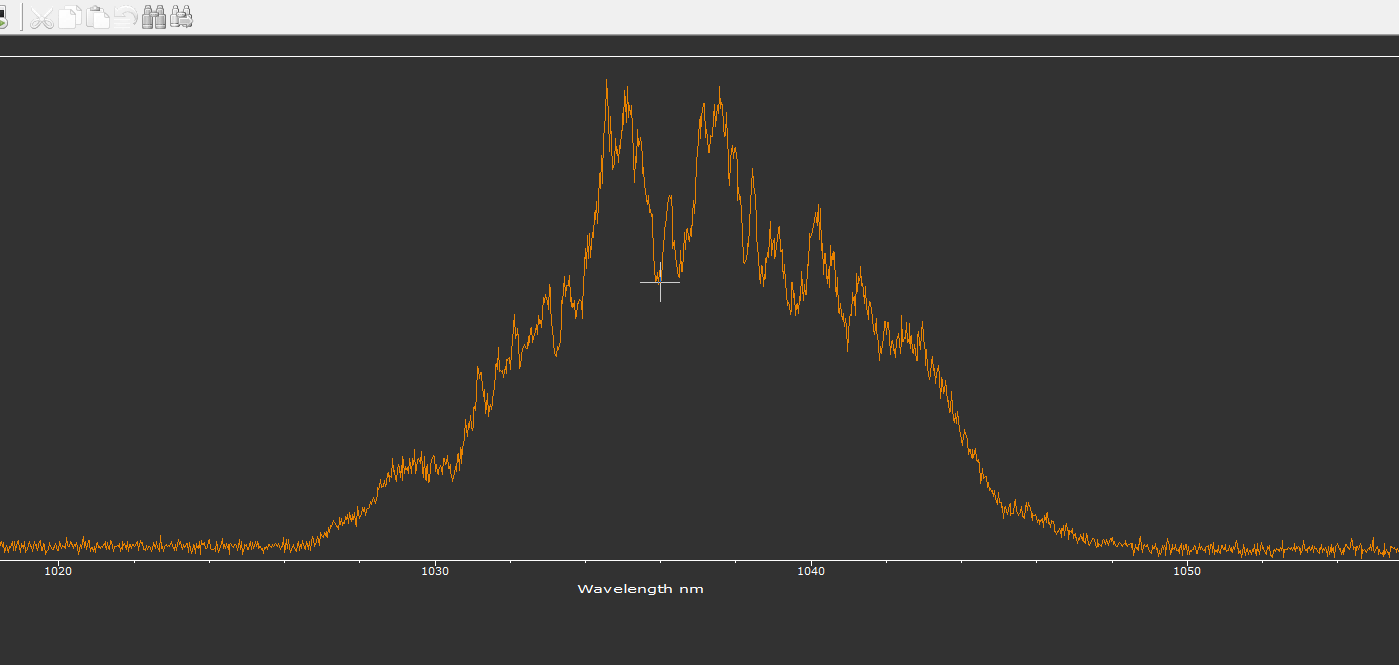The height and width of the screenshot is (665, 1399).
Task: Click the Cut scissors icon
Action: [x=41, y=17]
